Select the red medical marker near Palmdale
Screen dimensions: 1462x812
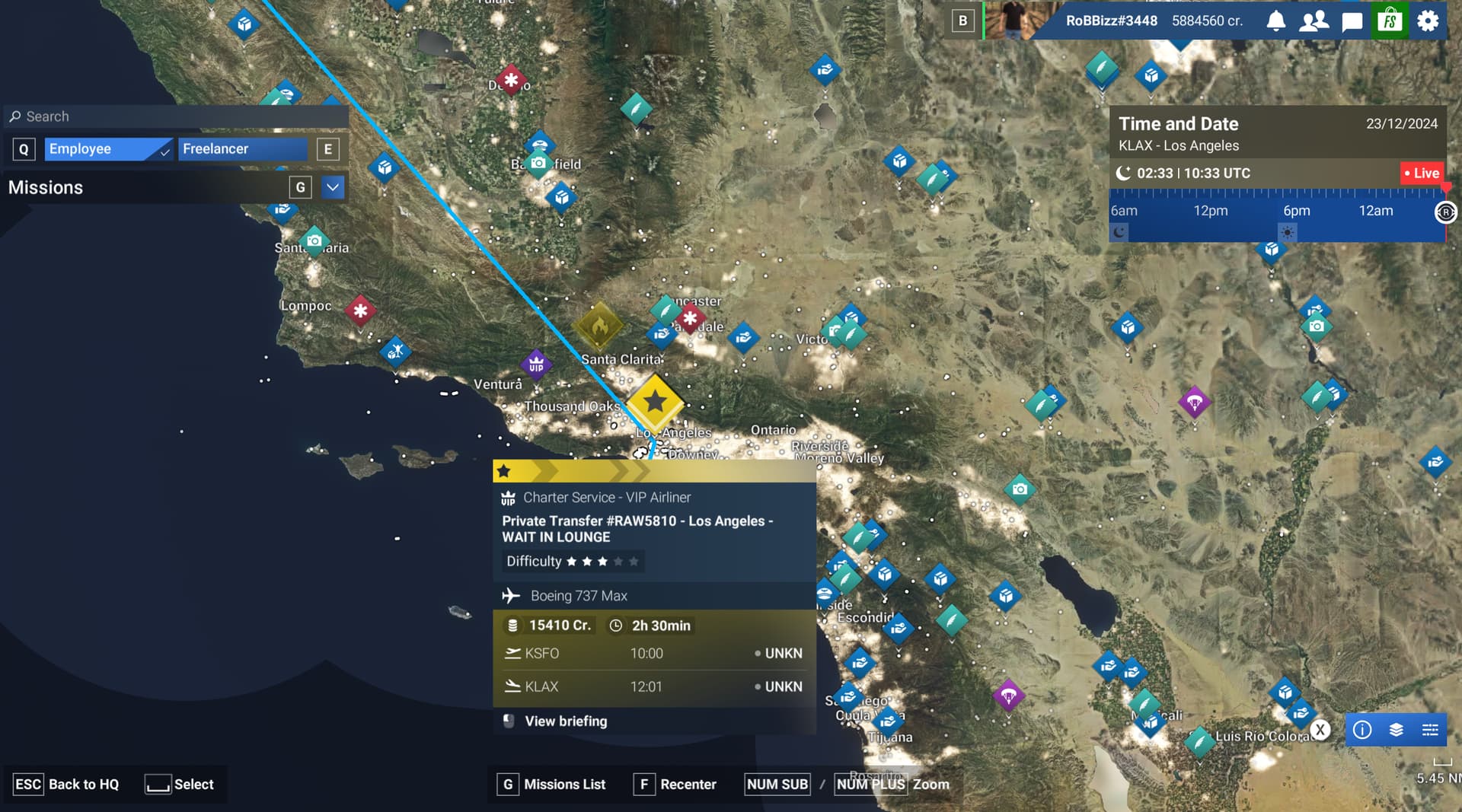pyautogui.click(x=691, y=318)
